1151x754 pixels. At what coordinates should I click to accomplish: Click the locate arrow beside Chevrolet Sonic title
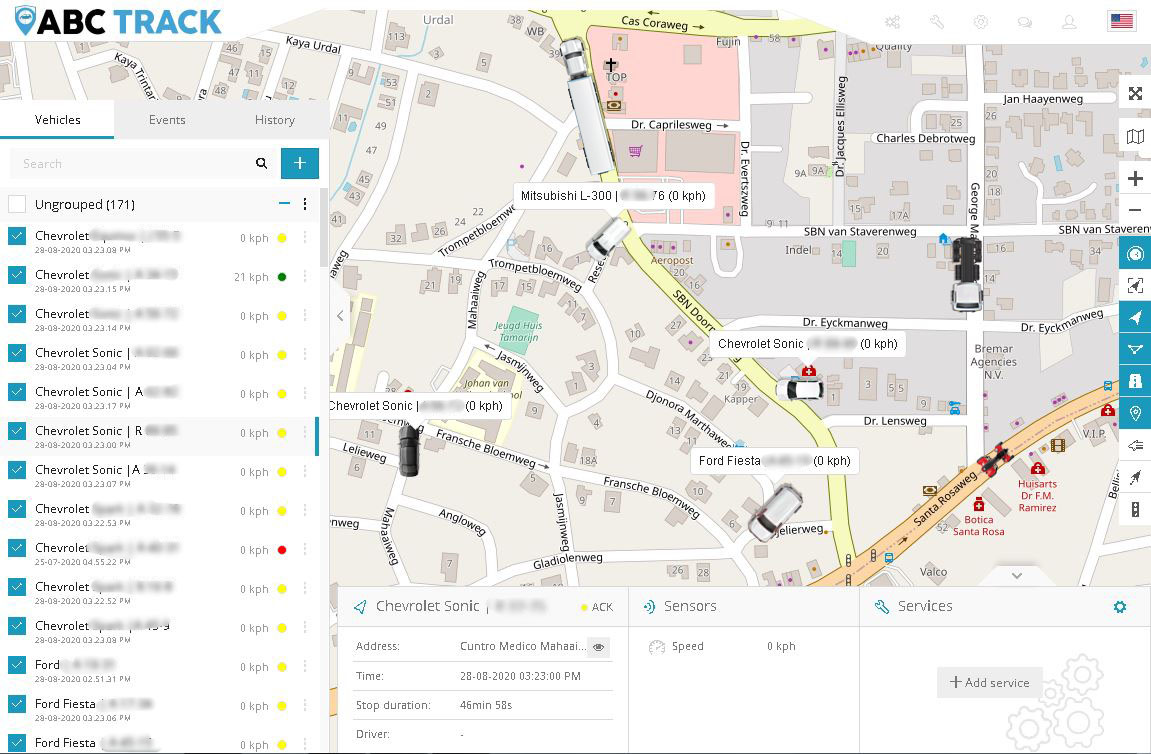(x=360, y=606)
